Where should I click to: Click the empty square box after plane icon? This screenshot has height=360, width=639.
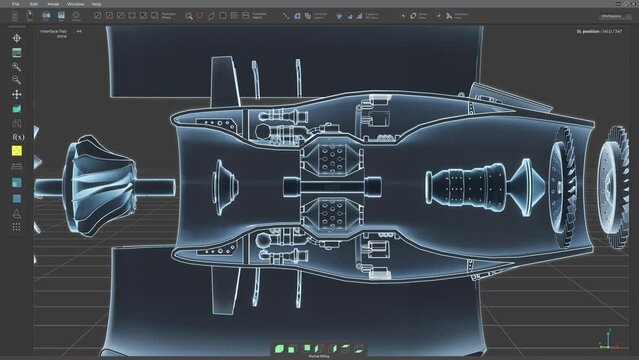click(223, 15)
